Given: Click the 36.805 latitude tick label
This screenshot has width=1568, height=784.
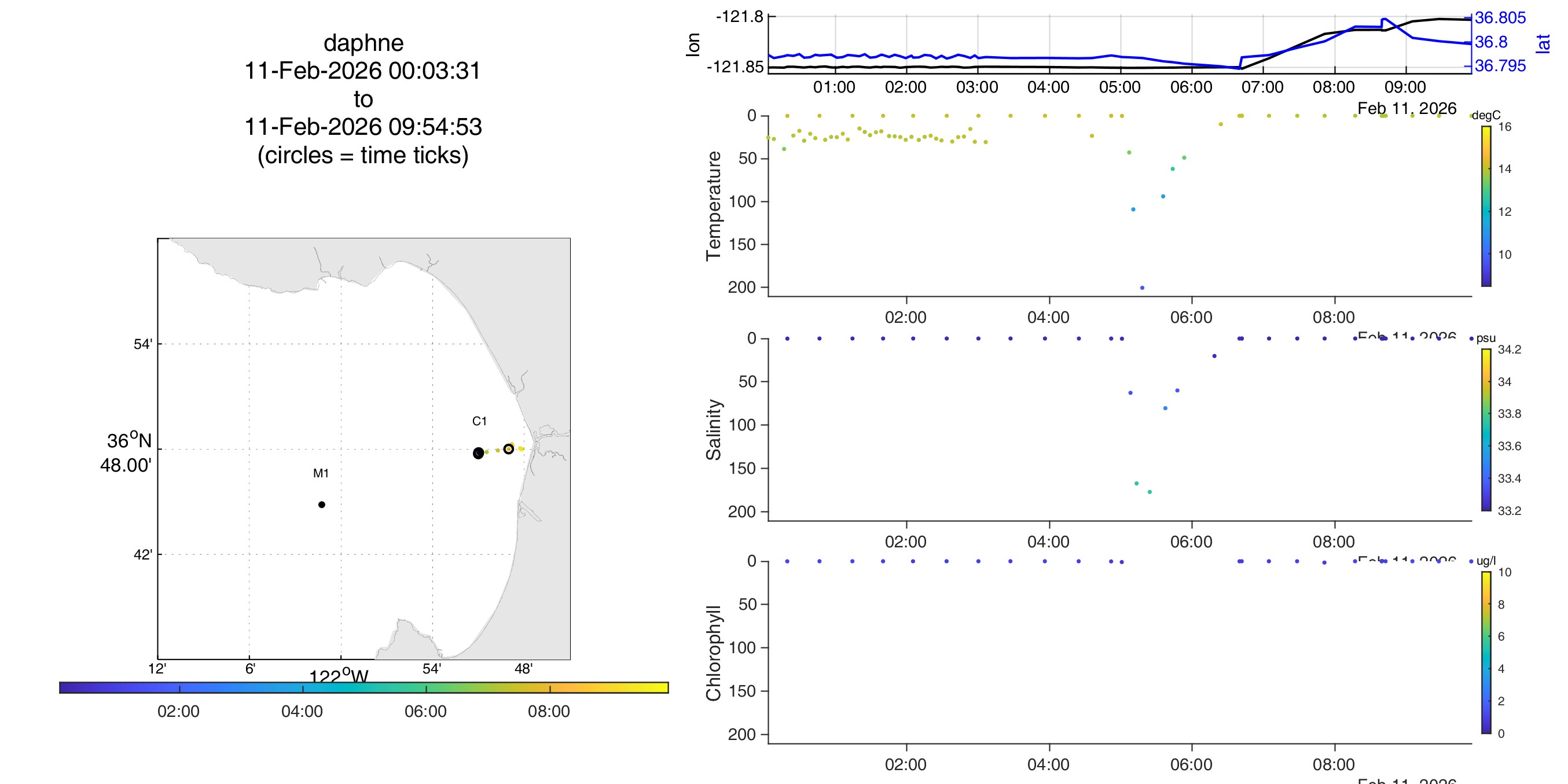Looking at the screenshot, I should click(x=1500, y=18).
